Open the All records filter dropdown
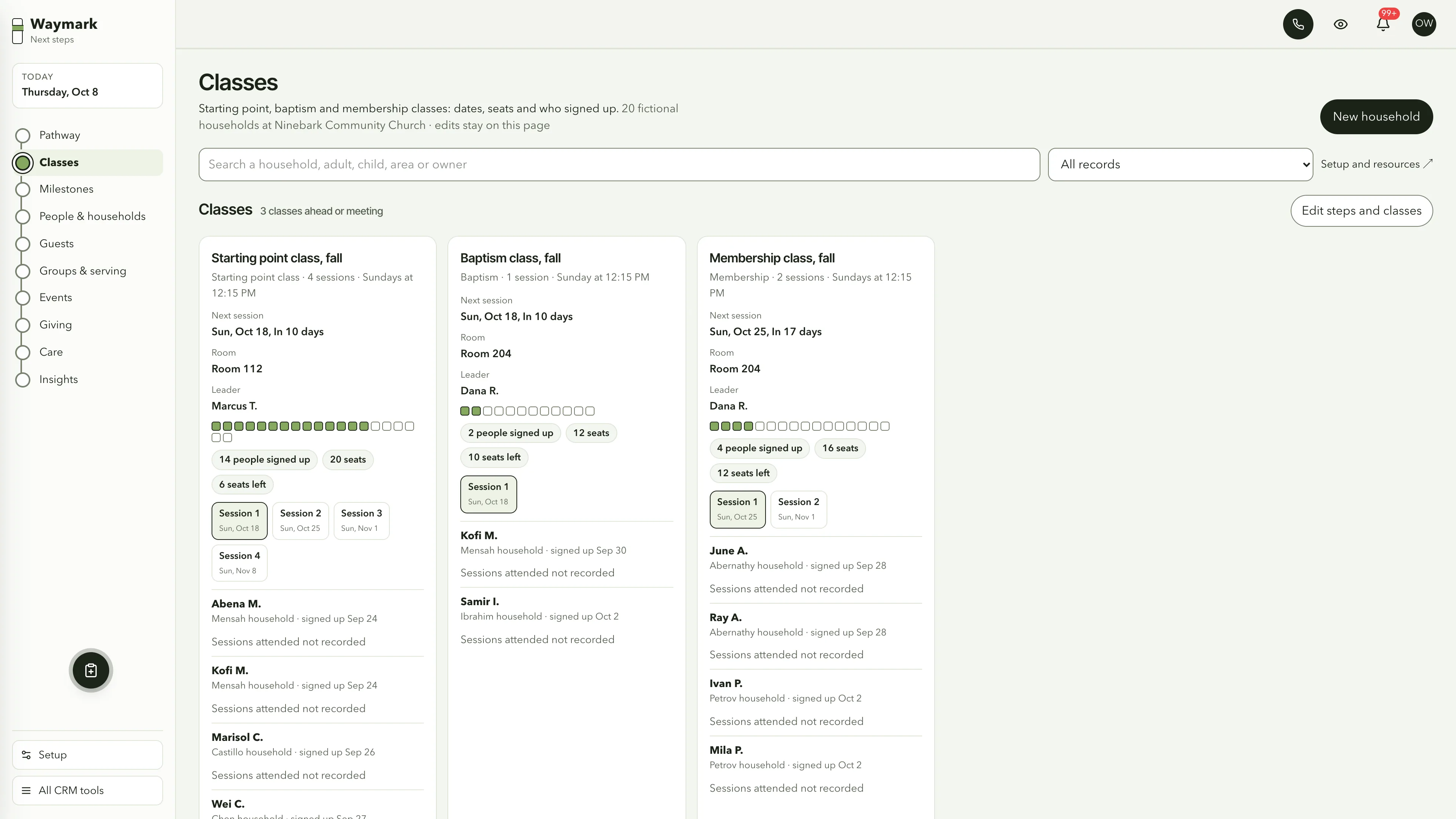This screenshot has width=1456, height=819. click(x=1180, y=165)
